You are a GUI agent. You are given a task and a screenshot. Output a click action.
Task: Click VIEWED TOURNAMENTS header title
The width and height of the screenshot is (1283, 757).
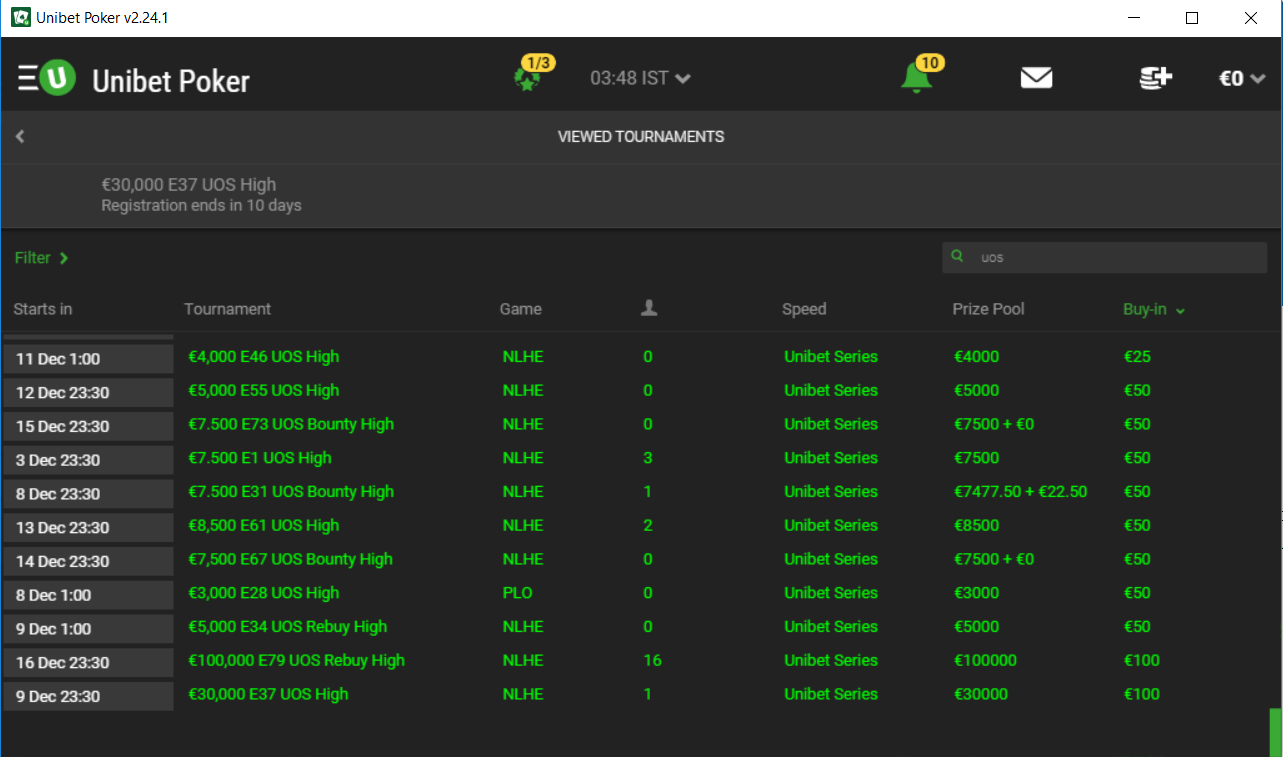coord(641,137)
